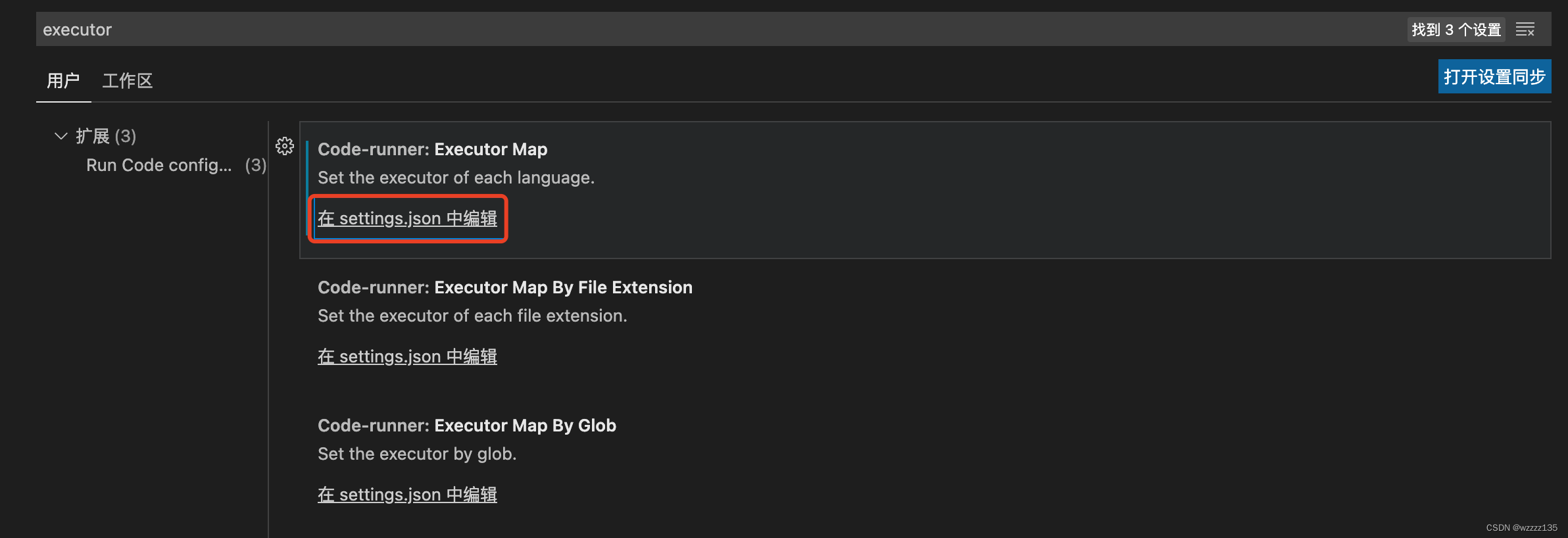Select the 扩展 (3) tree entry
The image size is (1568, 538).
point(106,136)
